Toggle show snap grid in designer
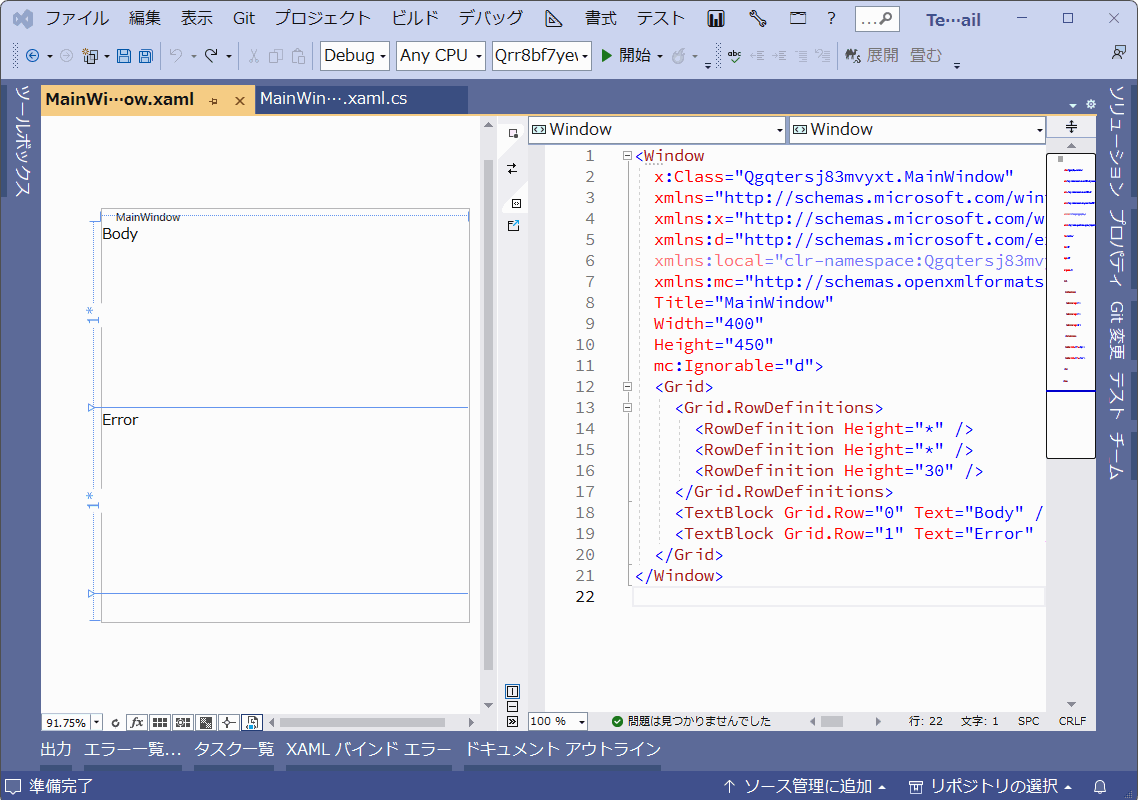Image resolution: width=1138 pixels, height=800 pixels. tap(160, 722)
